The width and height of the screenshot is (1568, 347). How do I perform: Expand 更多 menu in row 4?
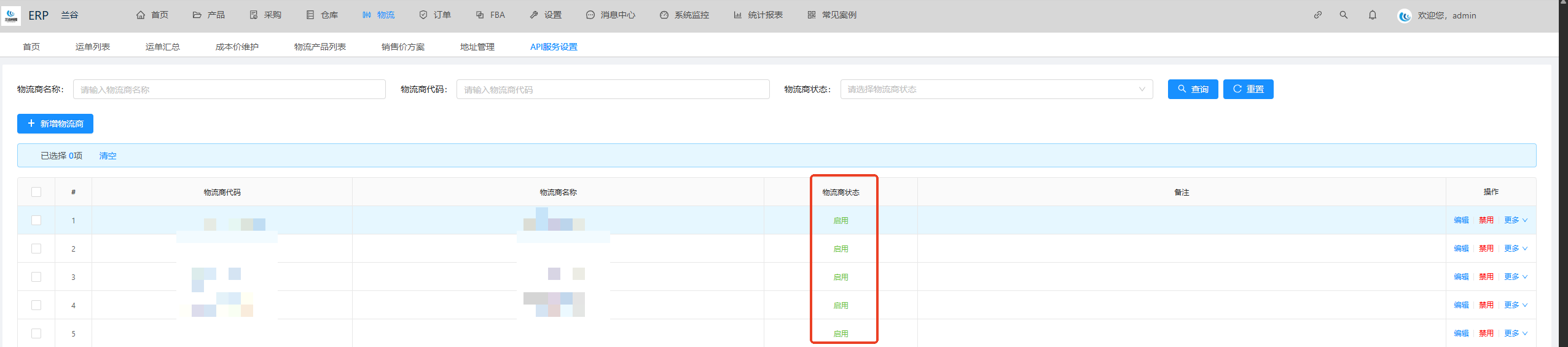point(1515,305)
